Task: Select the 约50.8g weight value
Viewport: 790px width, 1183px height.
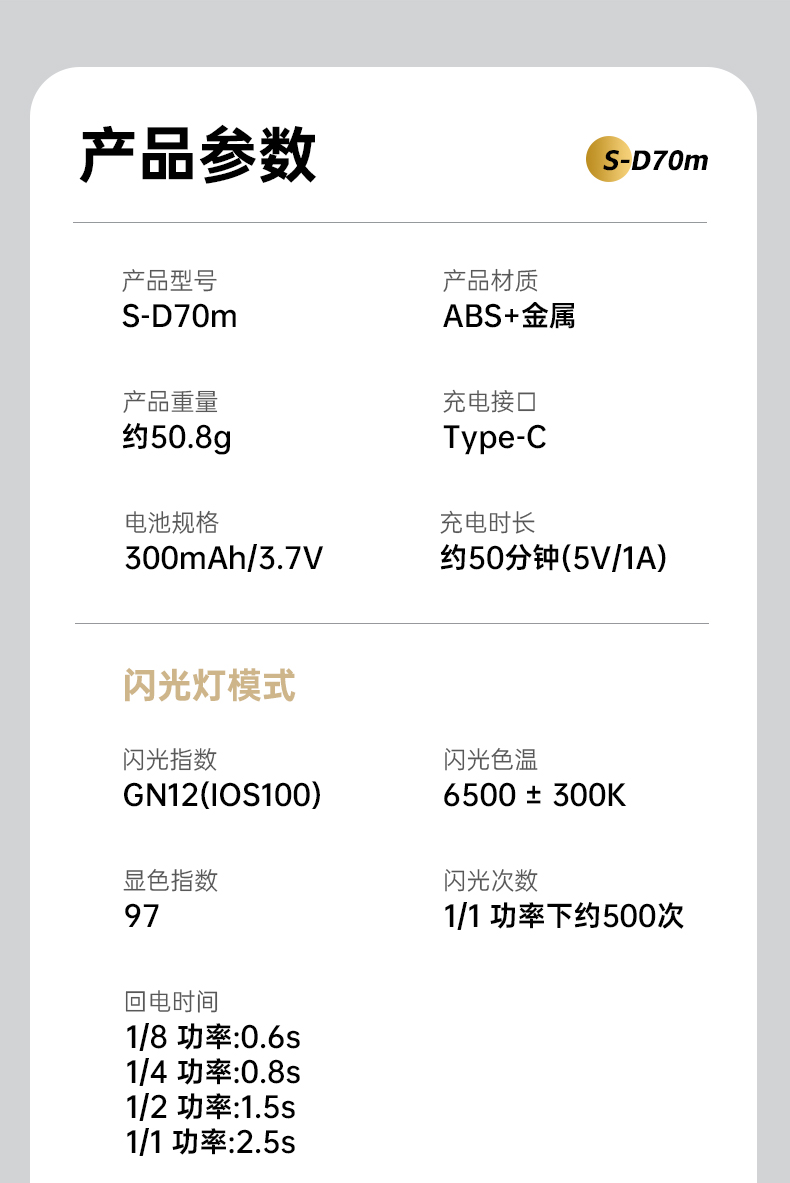Action: pyautogui.click(x=177, y=437)
